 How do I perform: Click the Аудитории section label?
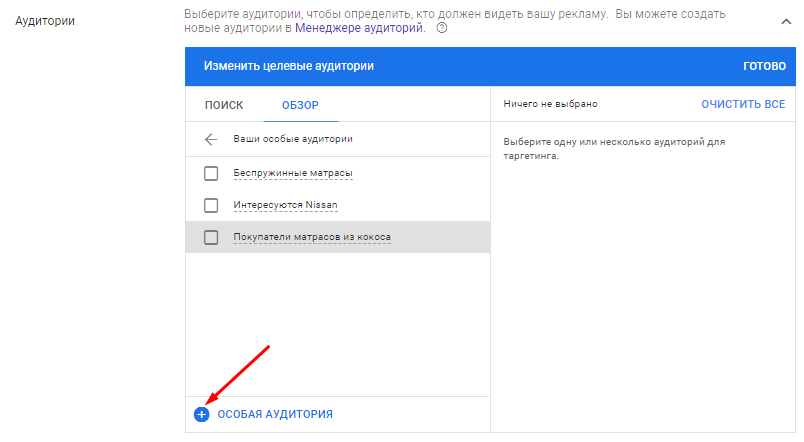45,21
